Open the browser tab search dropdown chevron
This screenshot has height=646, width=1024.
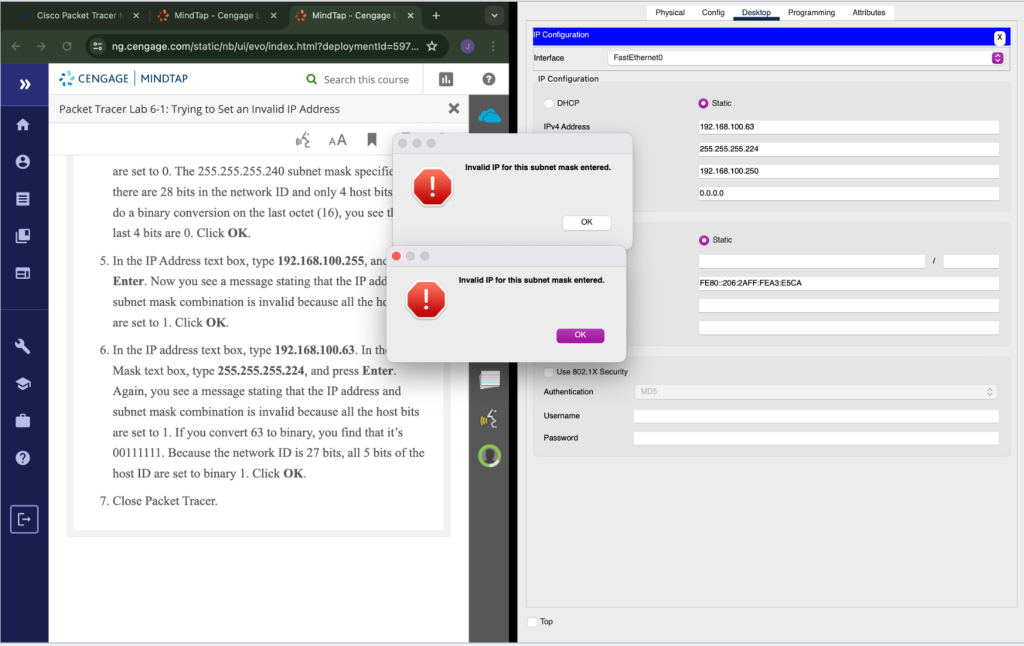494,16
